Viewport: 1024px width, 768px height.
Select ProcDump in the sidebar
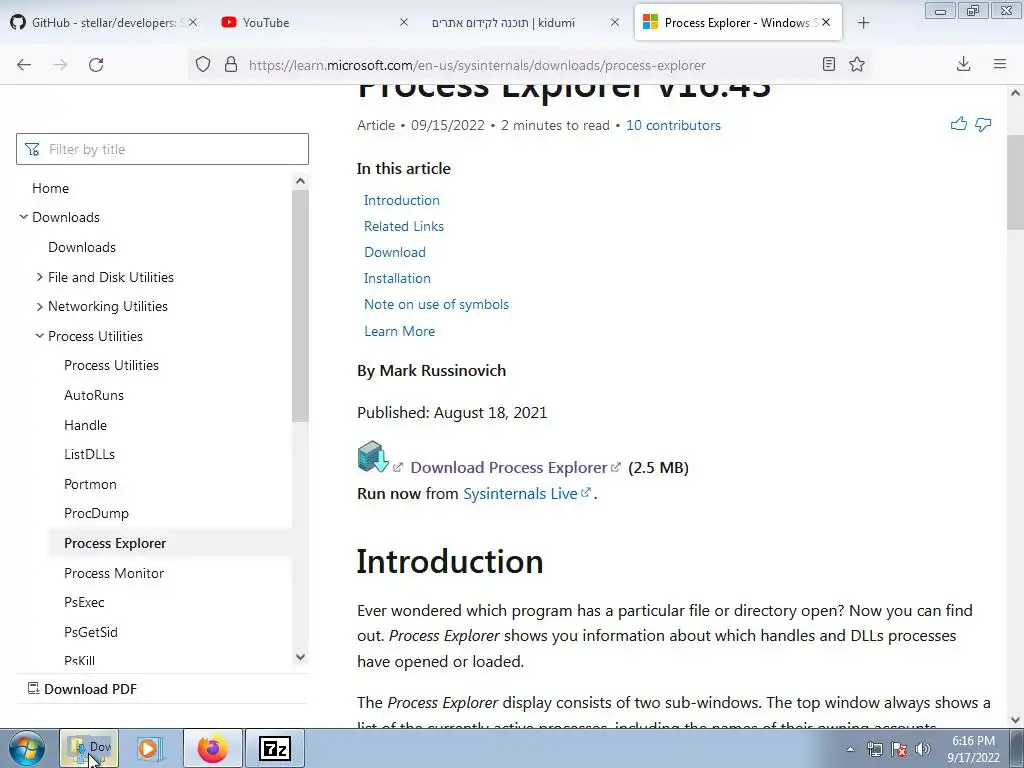96,513
